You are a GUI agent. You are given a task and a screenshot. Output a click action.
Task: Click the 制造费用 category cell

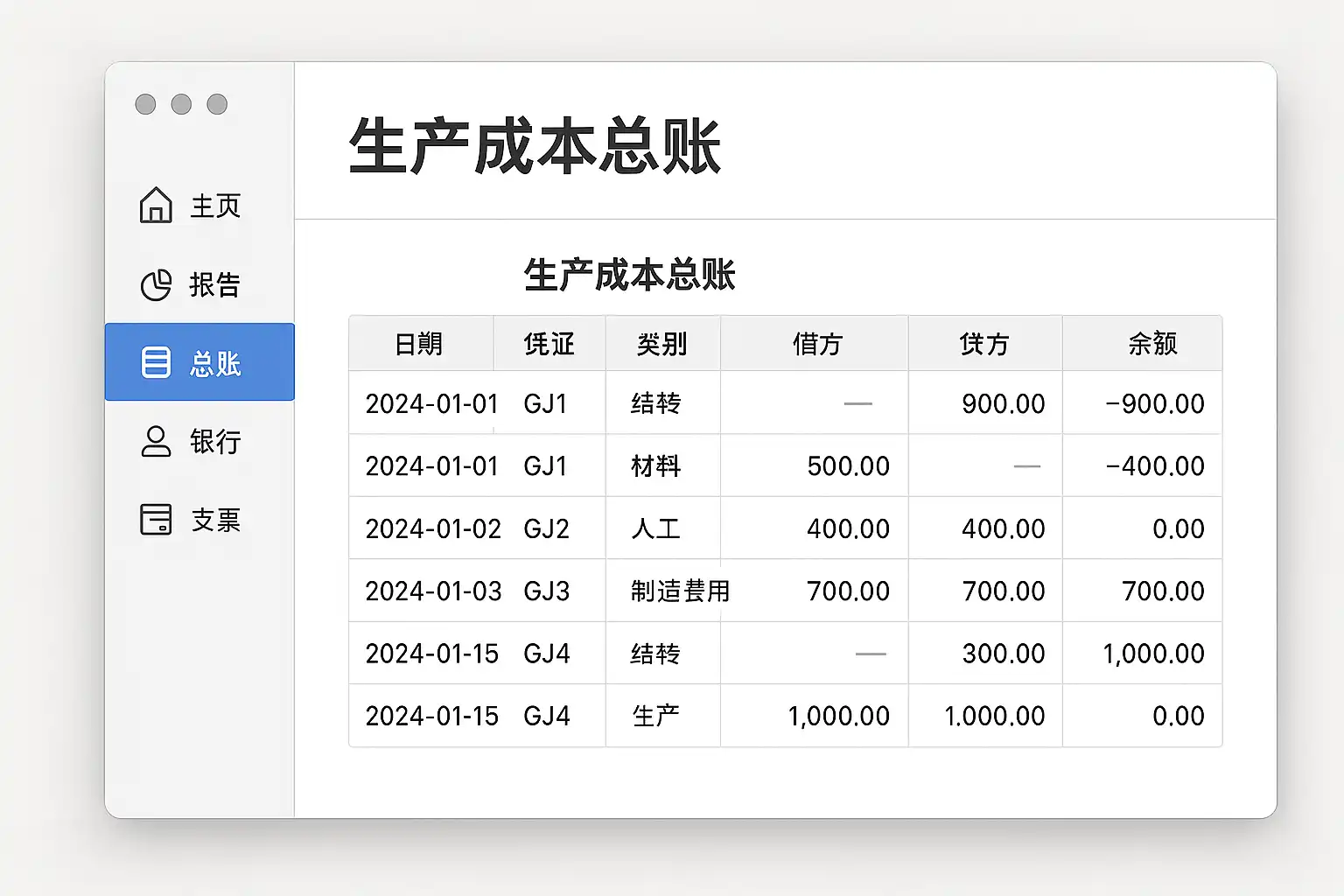click(680, 591)
